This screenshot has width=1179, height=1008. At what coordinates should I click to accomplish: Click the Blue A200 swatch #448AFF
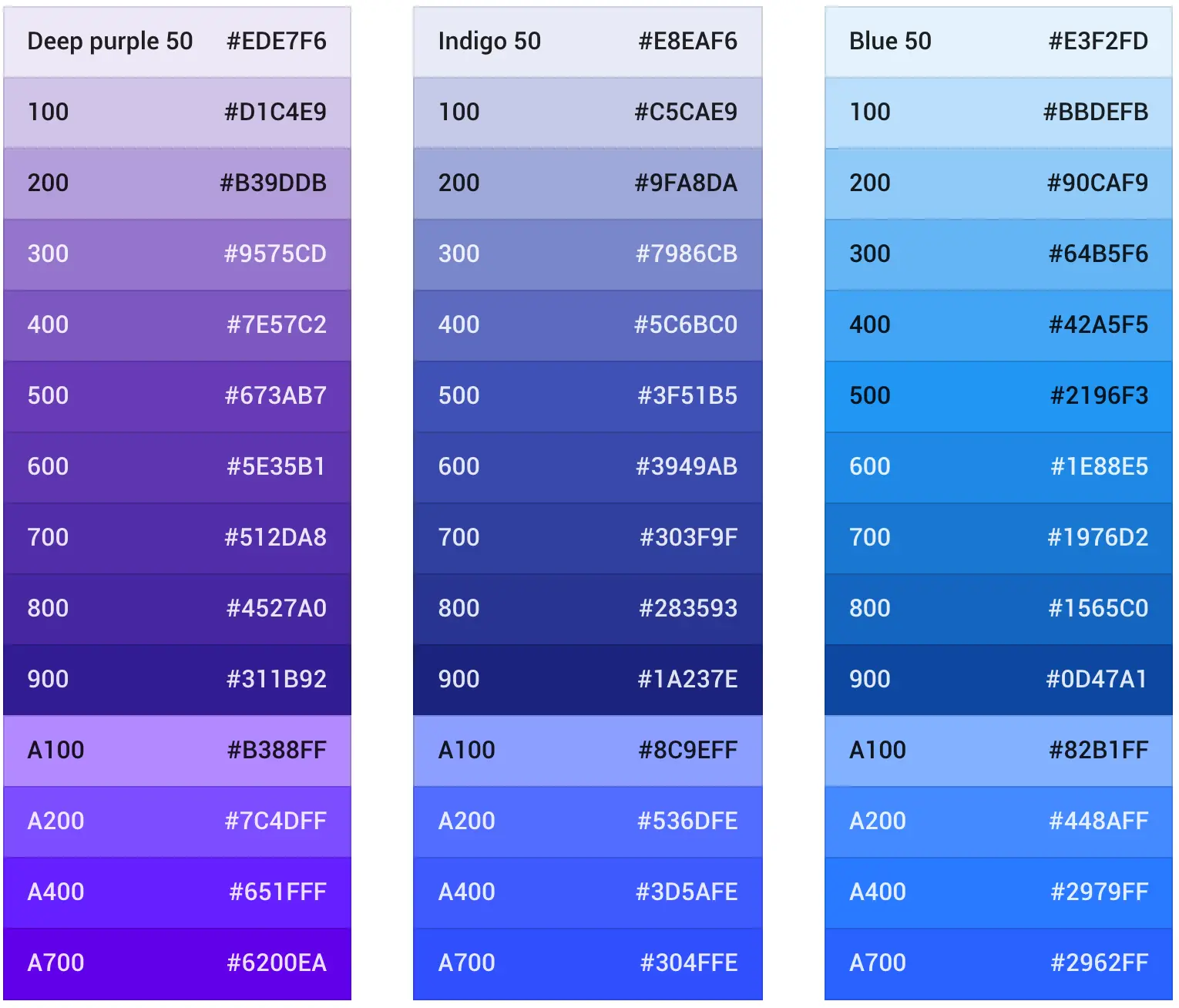point(999,822)
